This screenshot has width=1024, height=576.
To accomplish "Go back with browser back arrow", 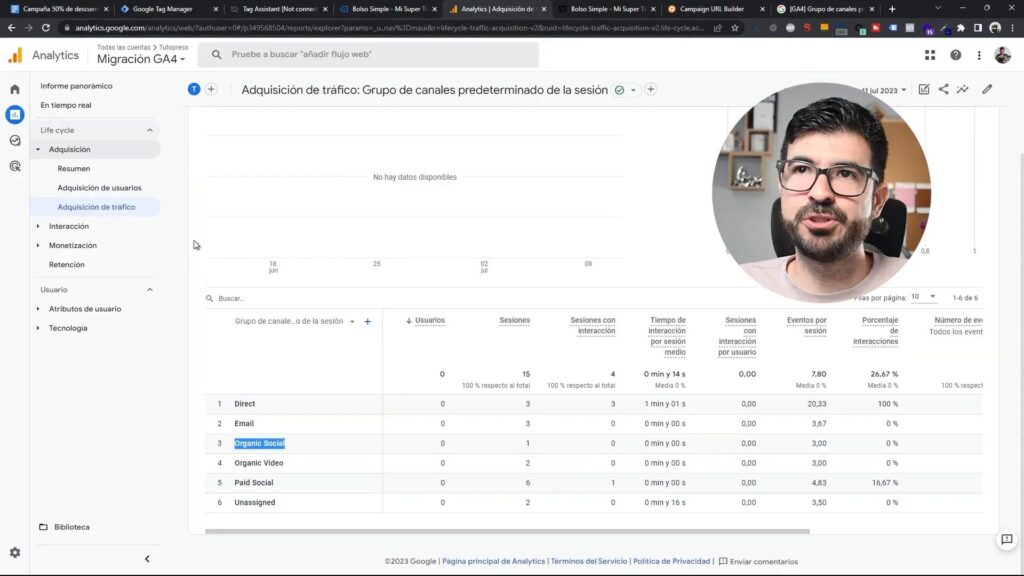I will click(11, 28).
